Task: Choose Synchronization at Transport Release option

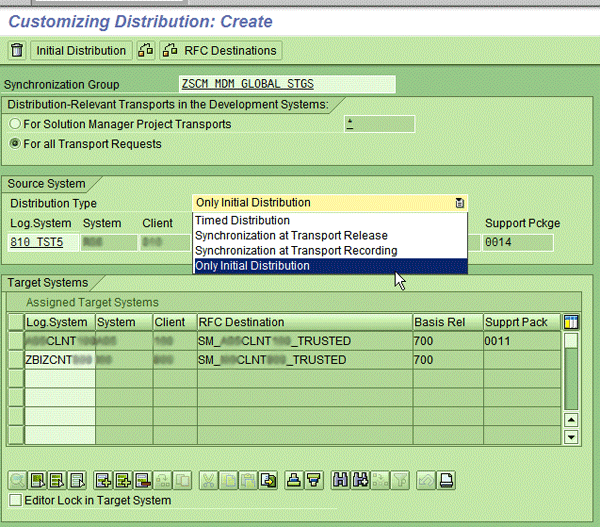Action: [331, 235]
